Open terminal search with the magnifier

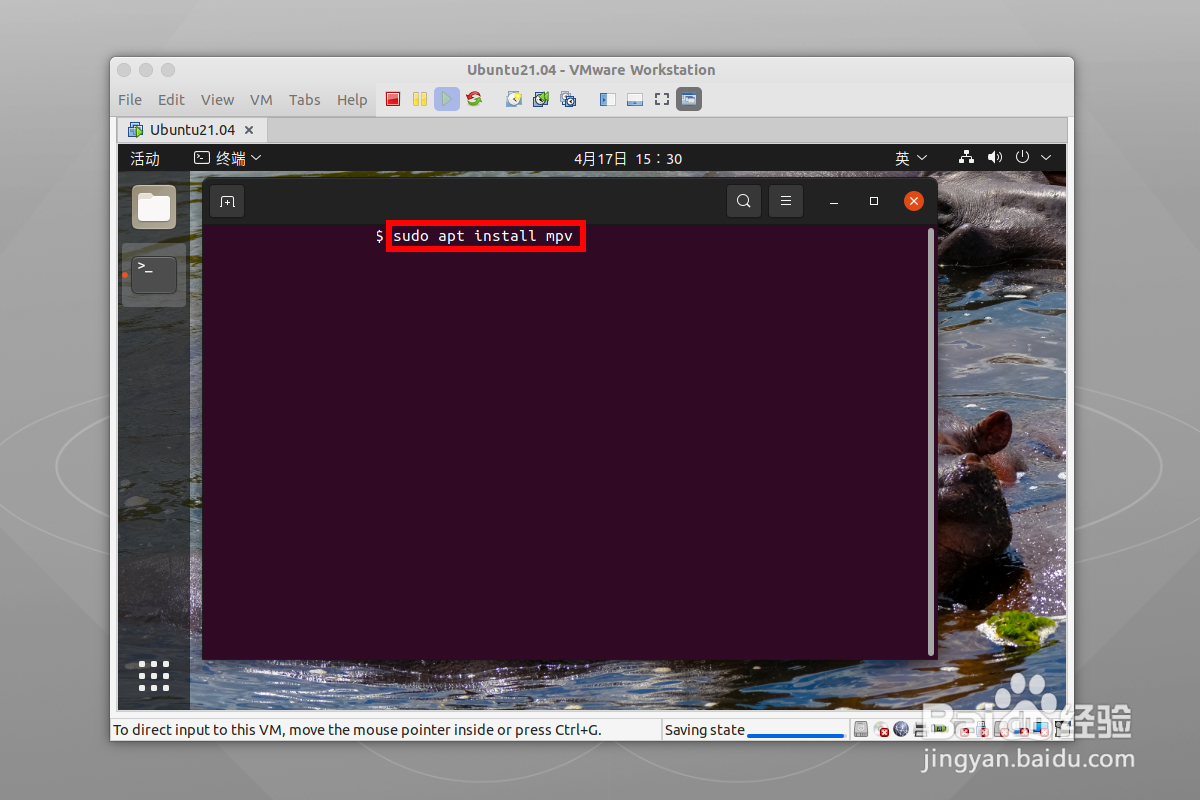coord(743,200)
